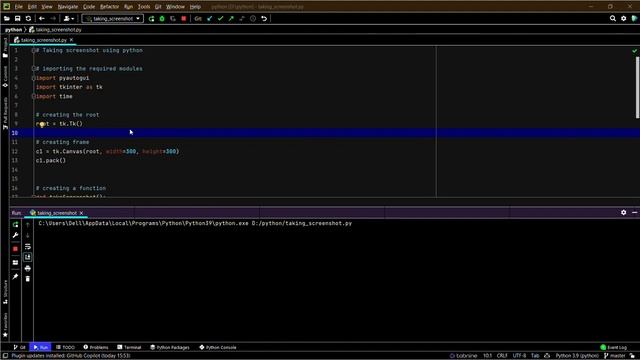Open the Event Log button
640x360 pixels.
tap(614, 347)
